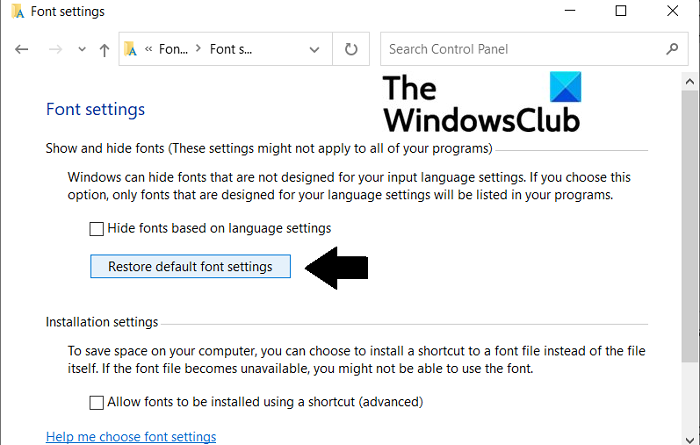700x445 pixels.
Task: Refresh the Font settings page
Action: (351, 49)
